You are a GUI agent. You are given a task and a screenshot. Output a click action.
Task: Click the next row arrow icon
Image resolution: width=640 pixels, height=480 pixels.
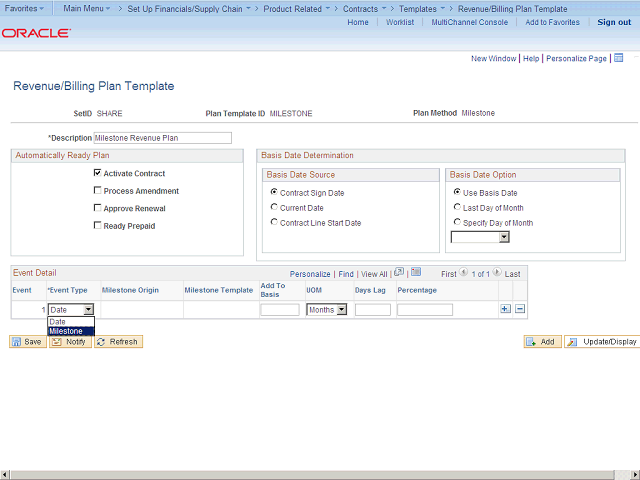(x=497, y=272)
